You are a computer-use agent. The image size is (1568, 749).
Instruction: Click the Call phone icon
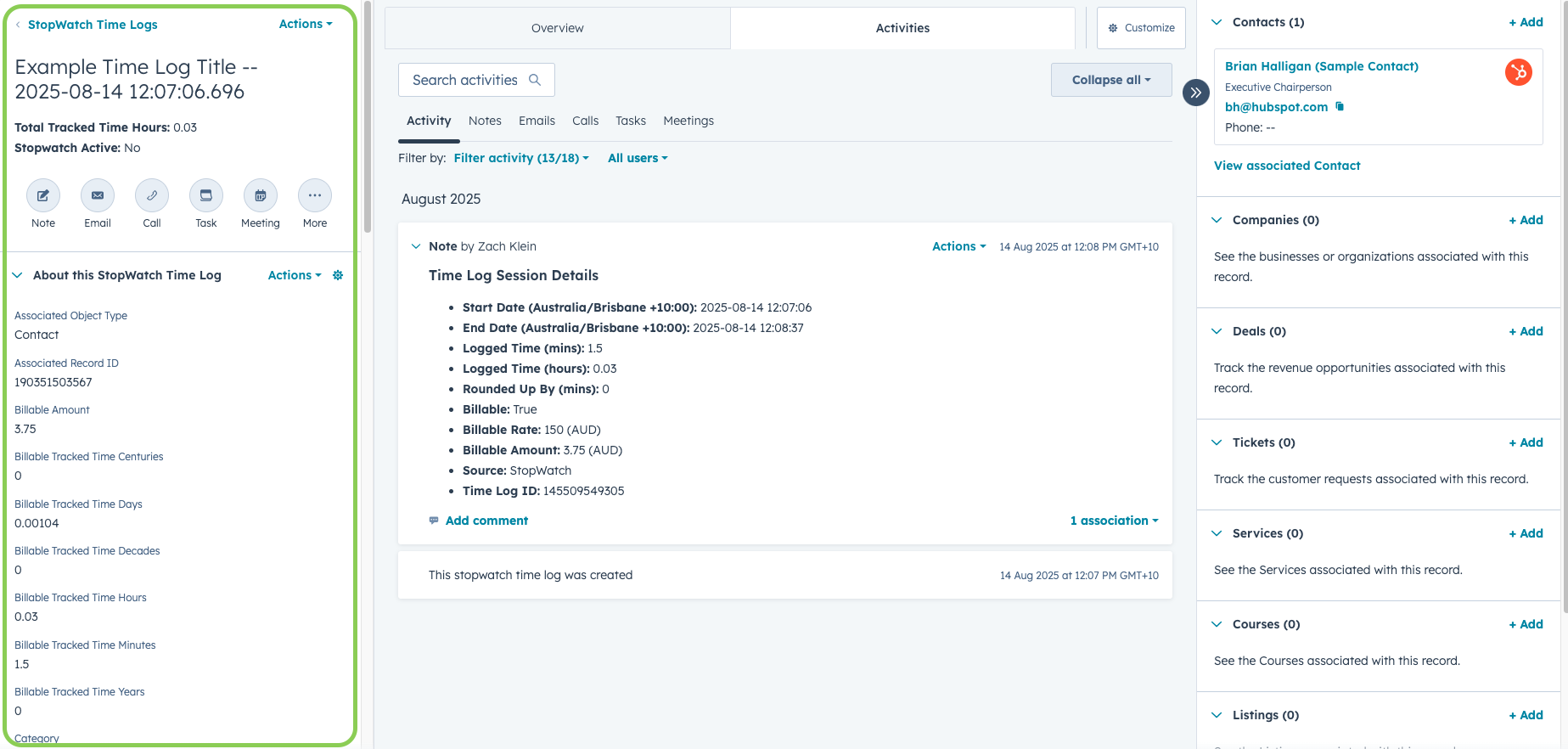152,195
